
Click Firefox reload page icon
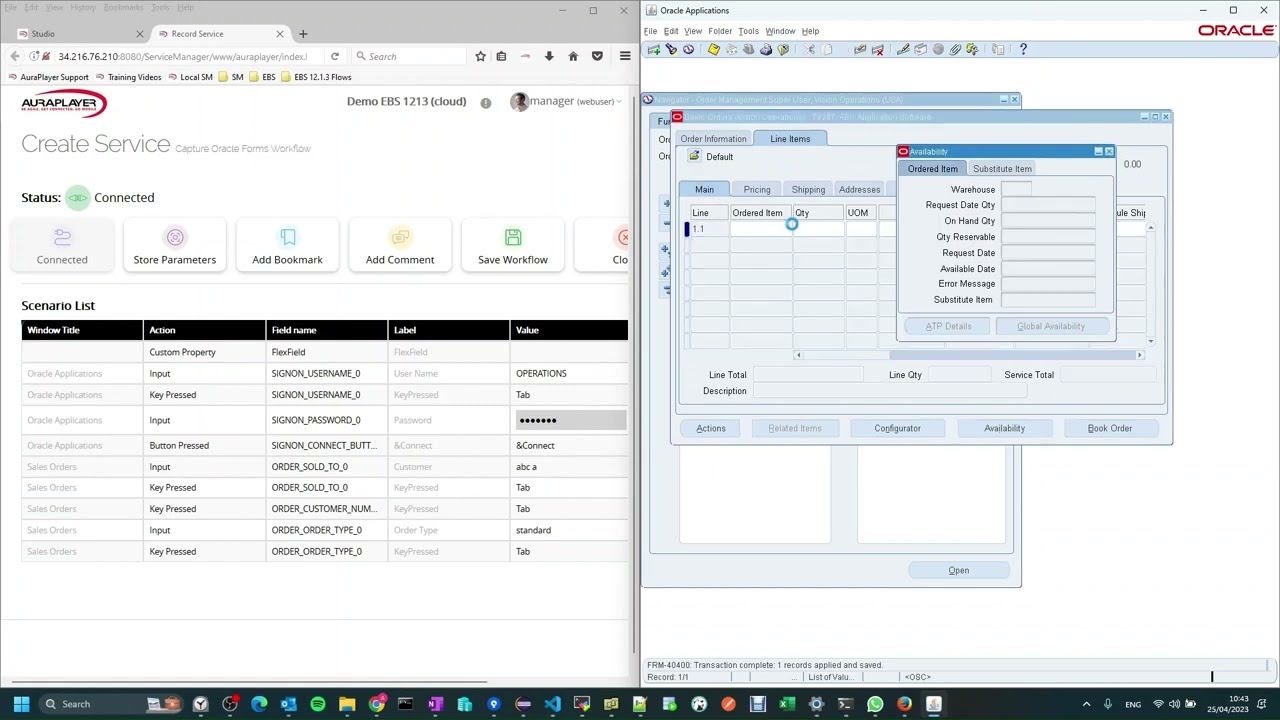335,57
